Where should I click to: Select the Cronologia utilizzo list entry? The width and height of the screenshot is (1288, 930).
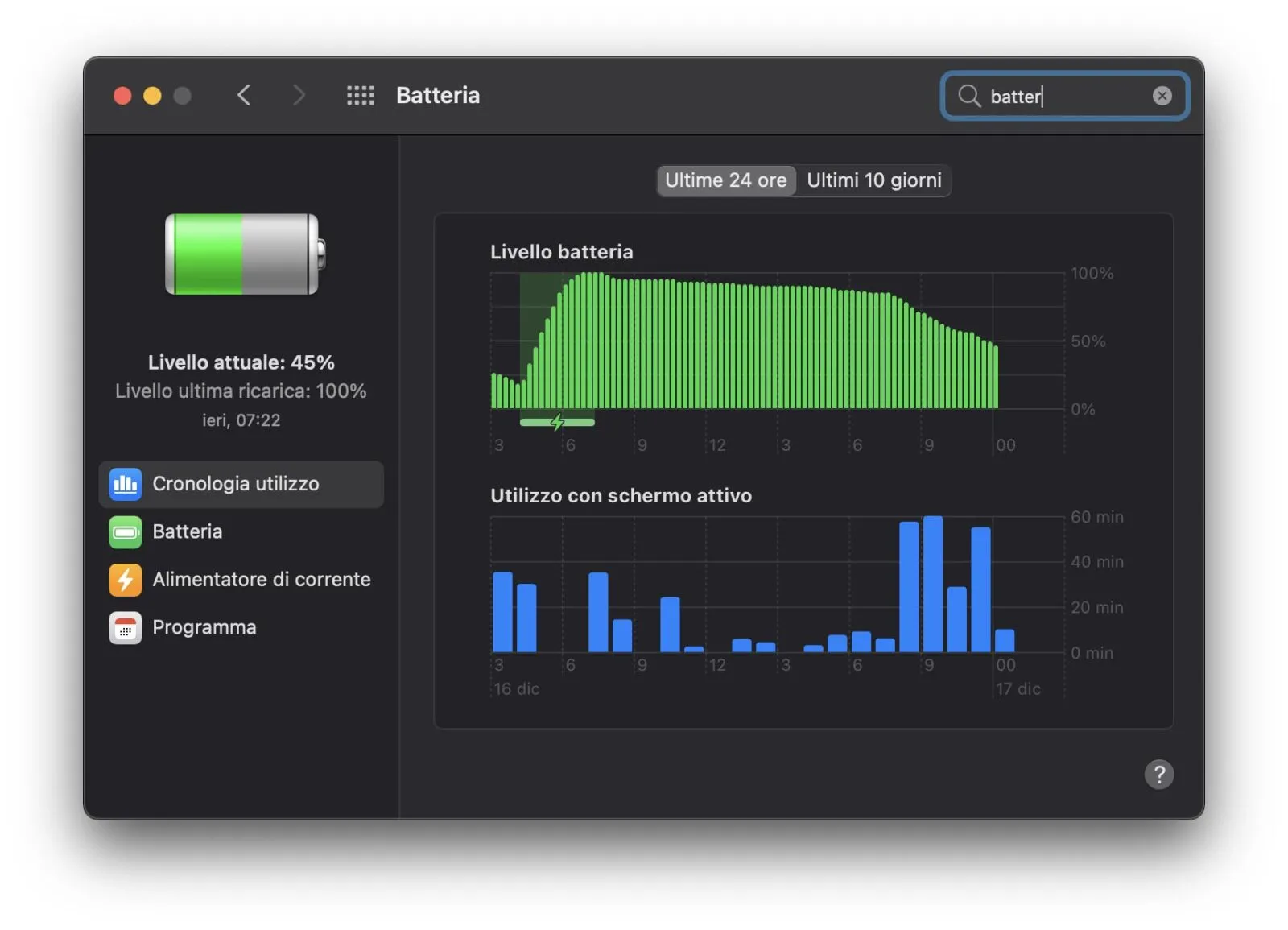[x=236, y=484]
